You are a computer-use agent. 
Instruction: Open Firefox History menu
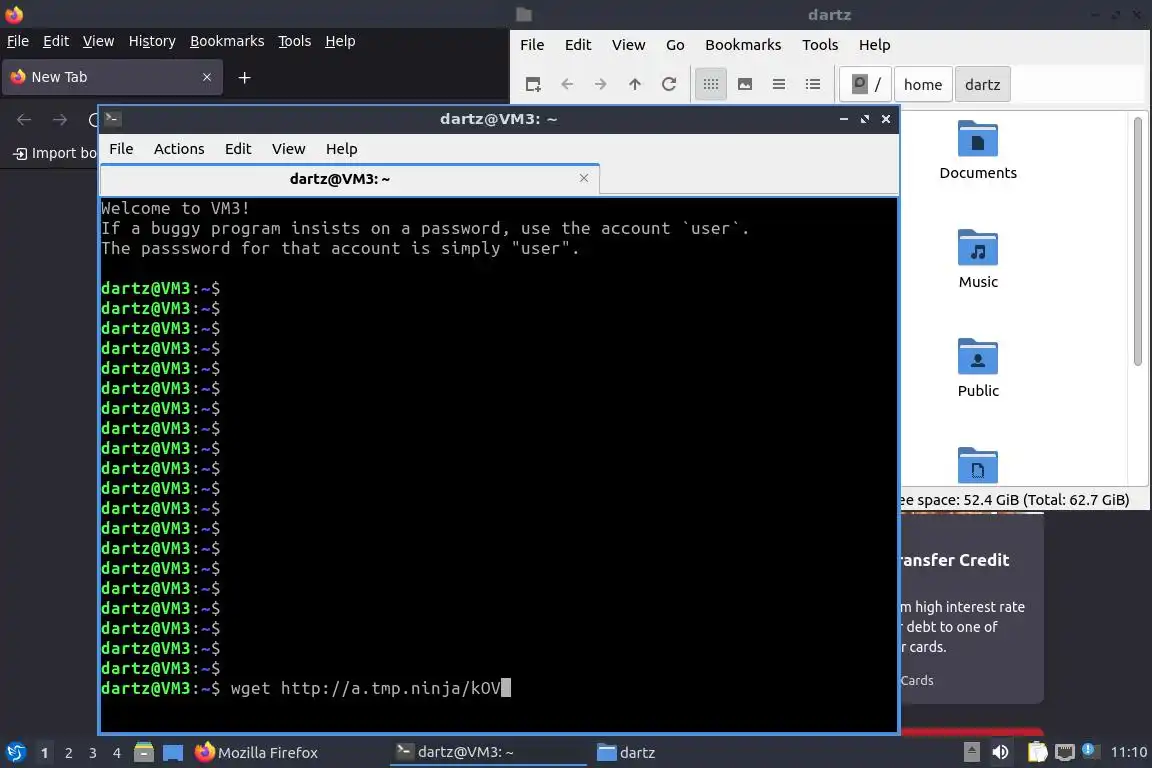coord(152,41)
